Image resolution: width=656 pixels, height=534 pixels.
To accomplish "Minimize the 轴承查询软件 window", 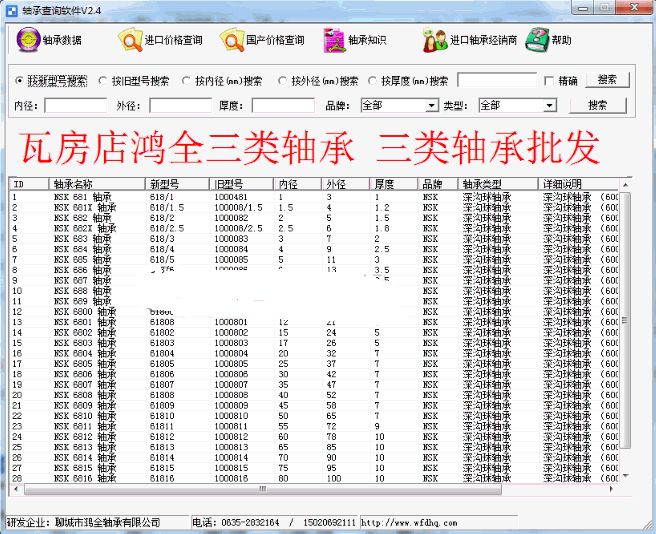I will pyautogui.click(x=584, y=8).
